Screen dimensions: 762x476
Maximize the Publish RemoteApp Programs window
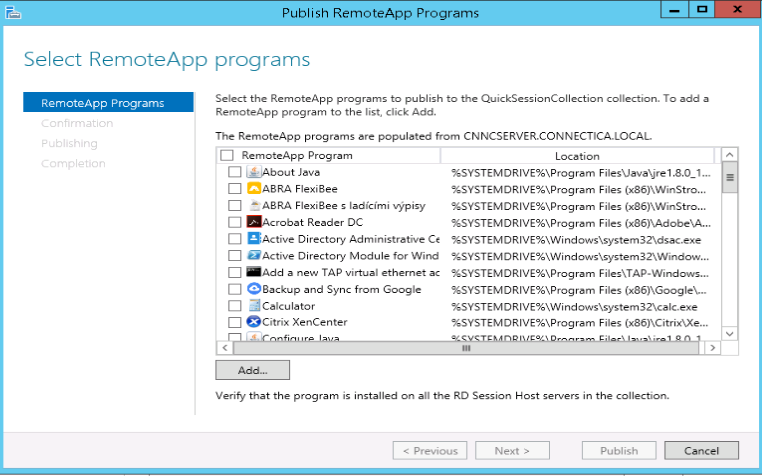pos(702,9)
